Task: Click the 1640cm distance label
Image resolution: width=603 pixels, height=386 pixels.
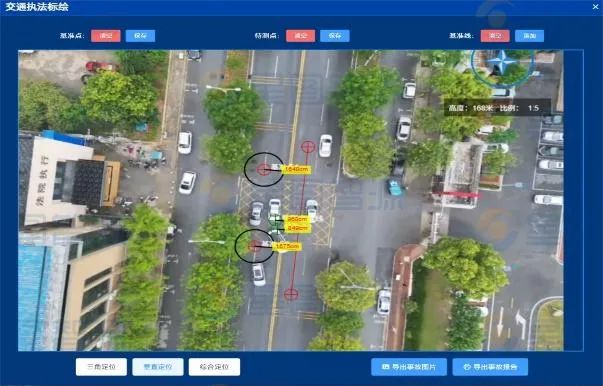Action: click(x=296, y=170)
